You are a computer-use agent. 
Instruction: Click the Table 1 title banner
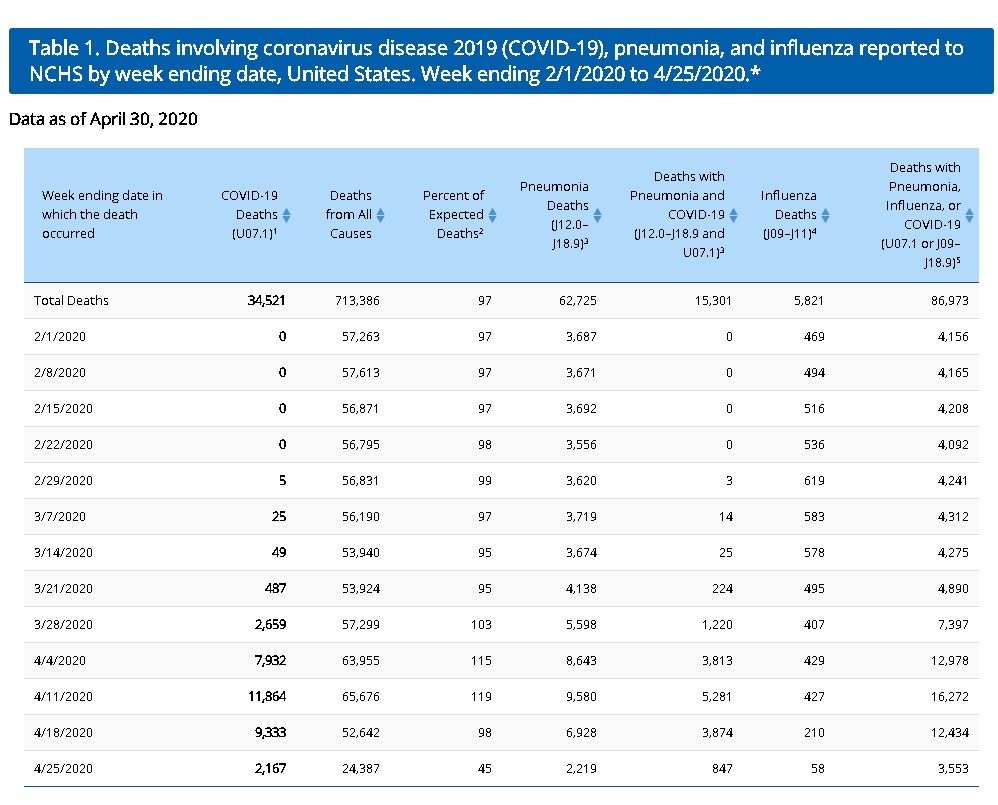501,61
